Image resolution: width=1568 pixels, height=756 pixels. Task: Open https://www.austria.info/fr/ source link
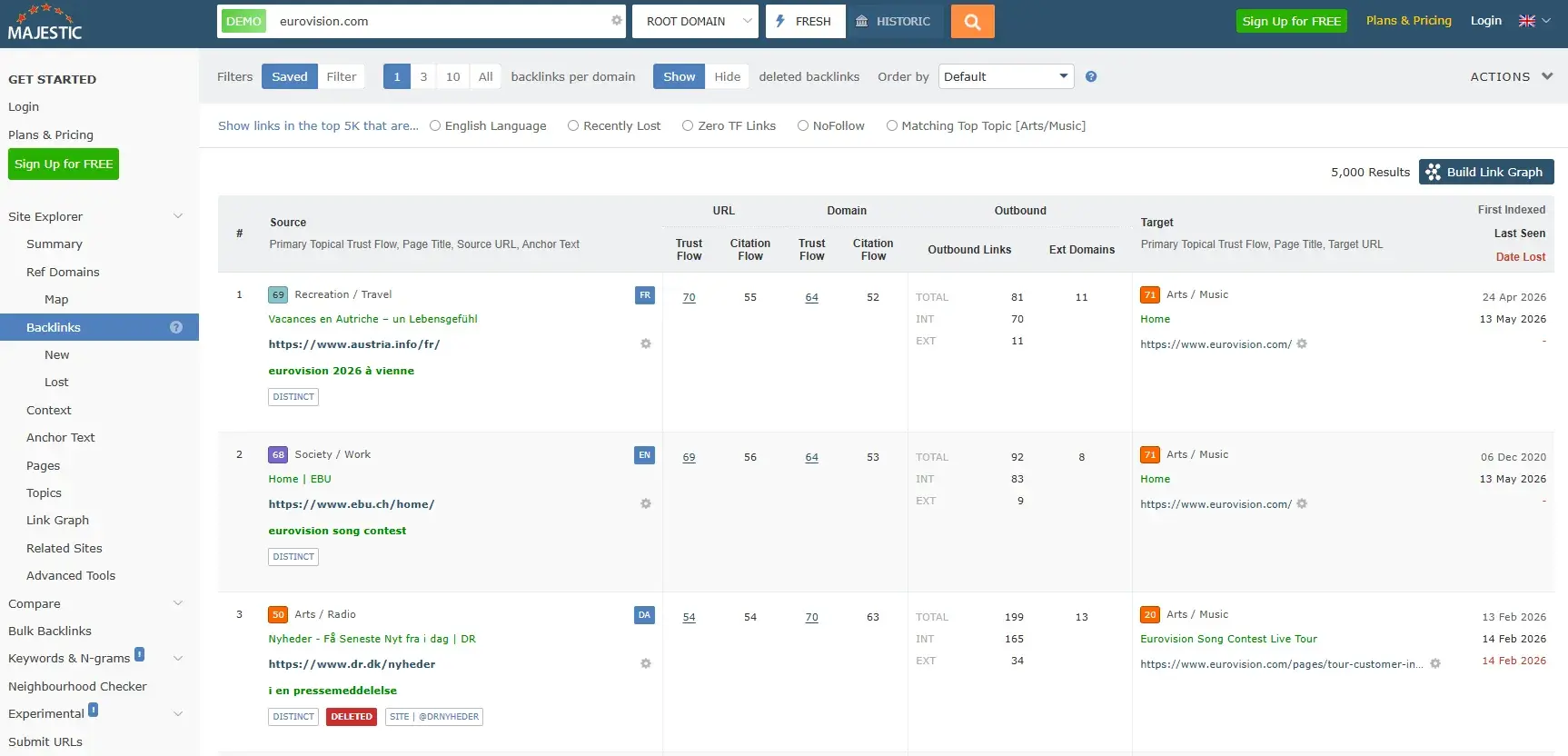(354, 344)
